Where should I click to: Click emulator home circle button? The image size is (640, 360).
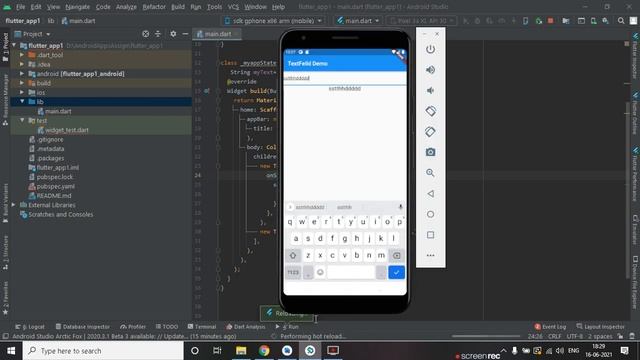430,214
